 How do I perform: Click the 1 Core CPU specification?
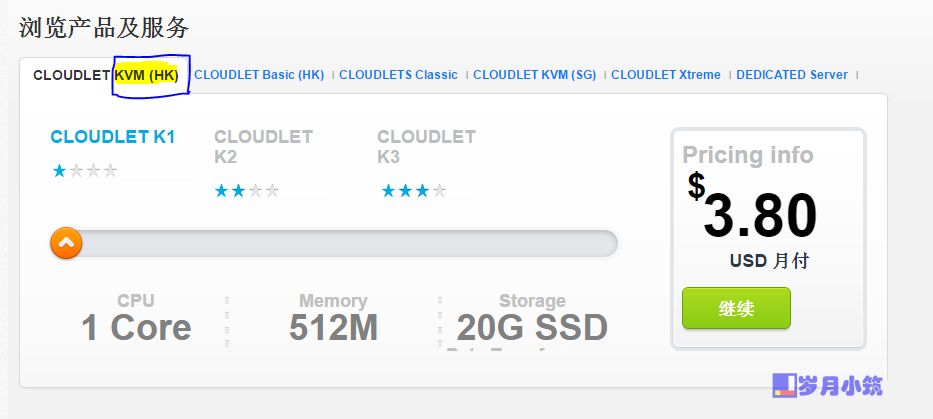tap(136, 319)
